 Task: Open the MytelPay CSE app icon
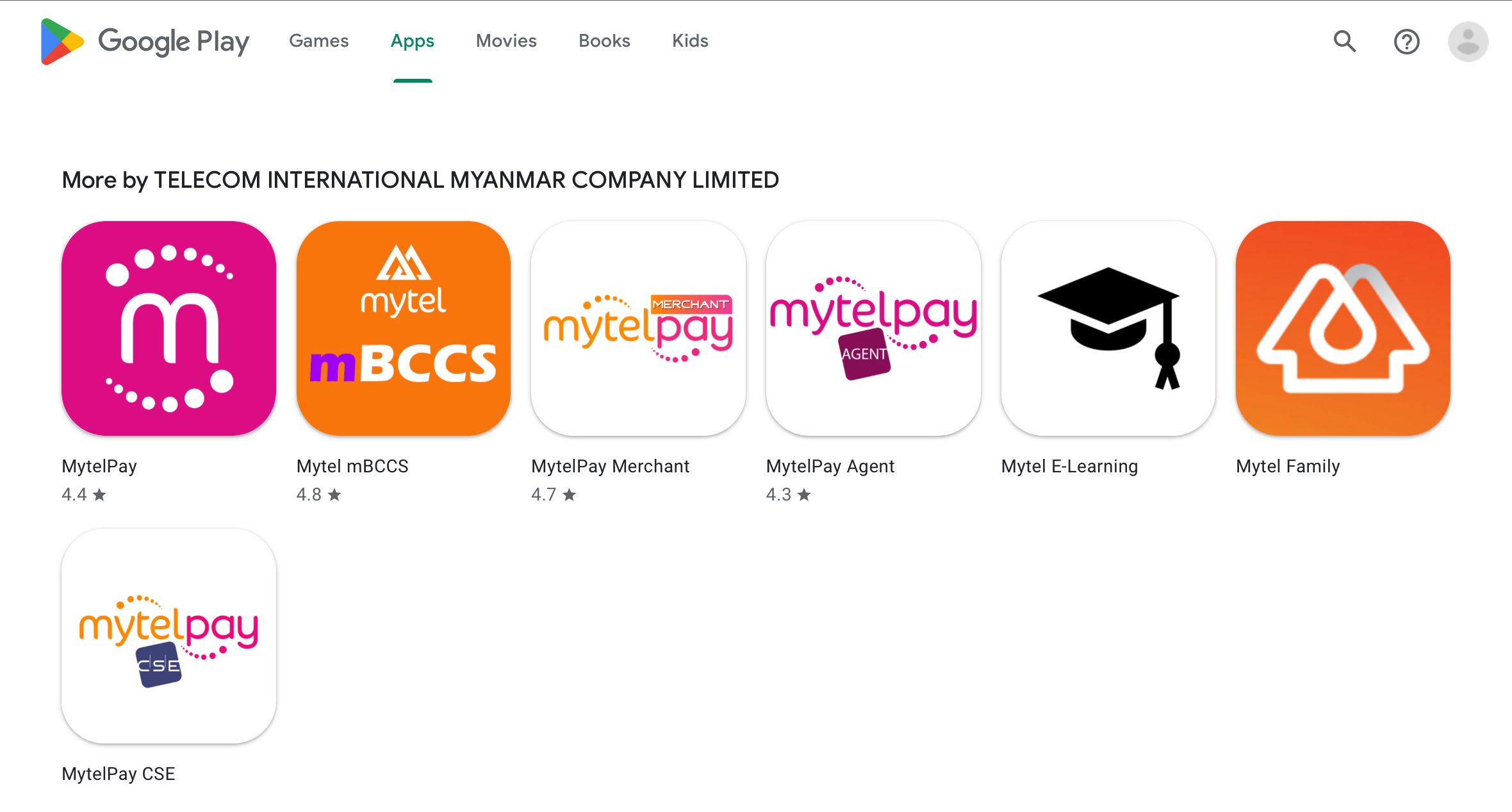(168, 636)
